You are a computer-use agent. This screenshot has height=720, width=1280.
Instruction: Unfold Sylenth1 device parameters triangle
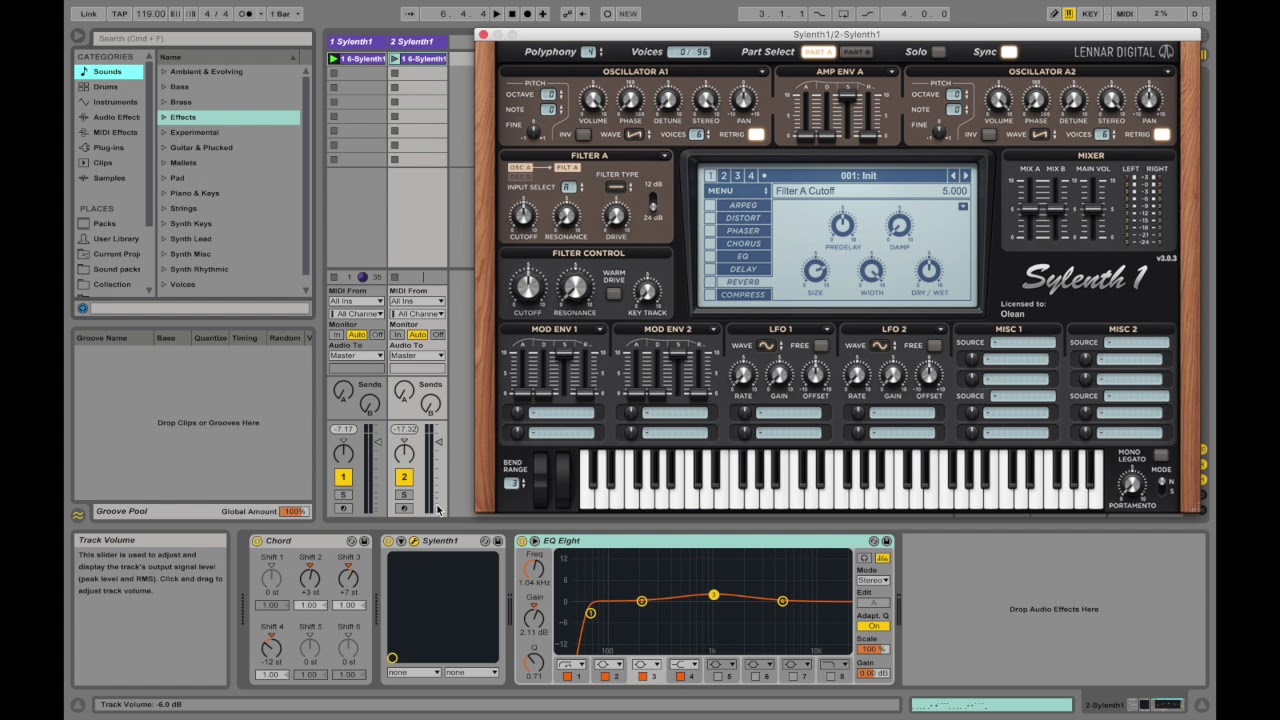[401, 541]
